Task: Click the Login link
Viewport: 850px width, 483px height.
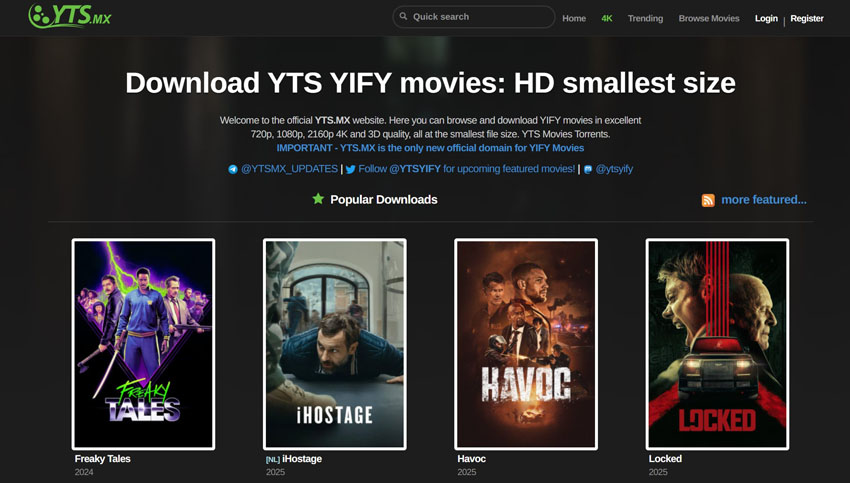Action: [766, 18]
